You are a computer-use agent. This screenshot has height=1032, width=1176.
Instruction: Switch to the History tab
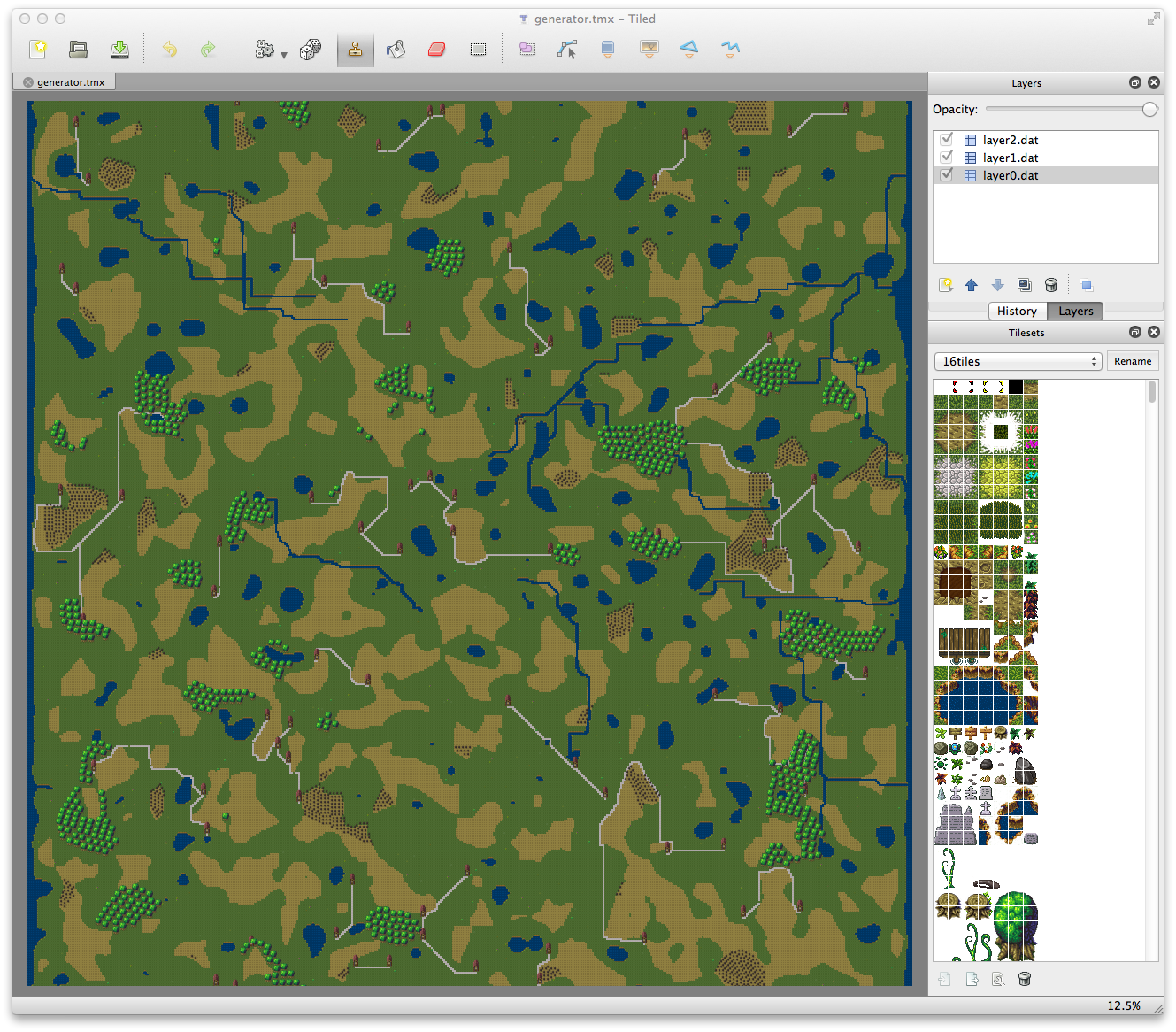[1017, 311]
